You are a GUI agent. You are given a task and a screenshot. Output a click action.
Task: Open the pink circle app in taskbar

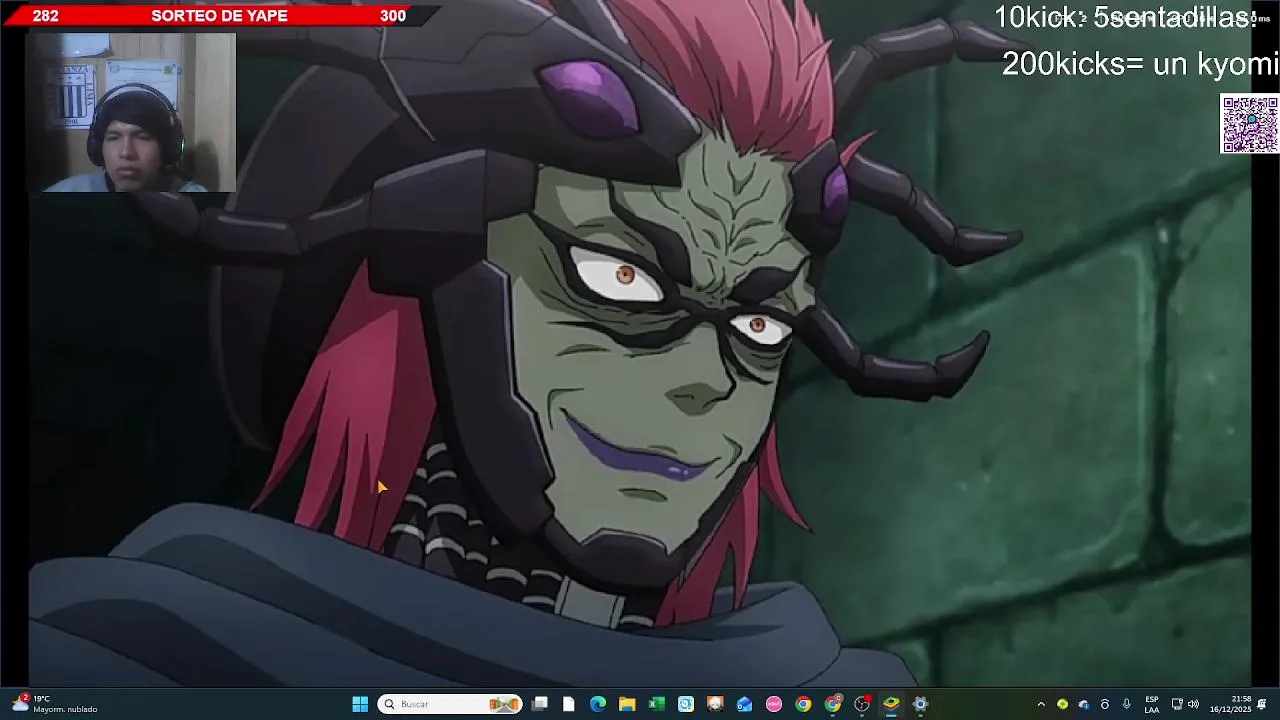(774, 704)
